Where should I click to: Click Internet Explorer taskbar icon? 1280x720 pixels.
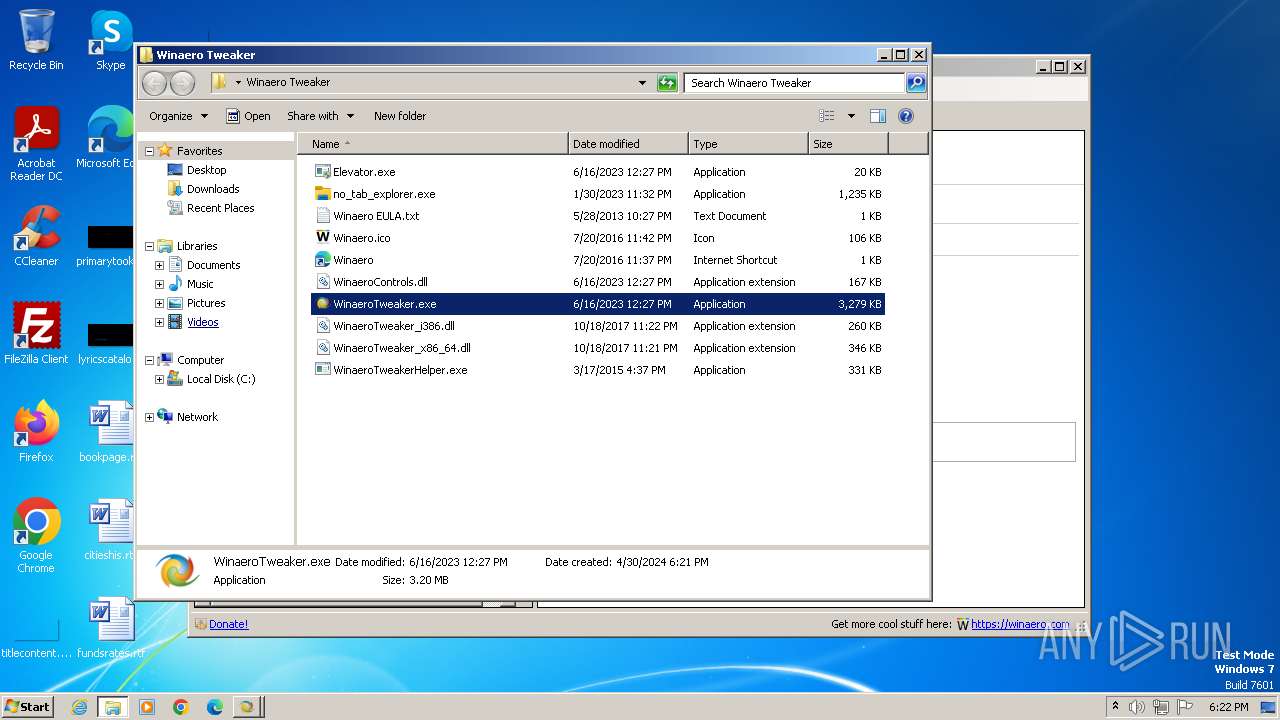pos(79,707)
